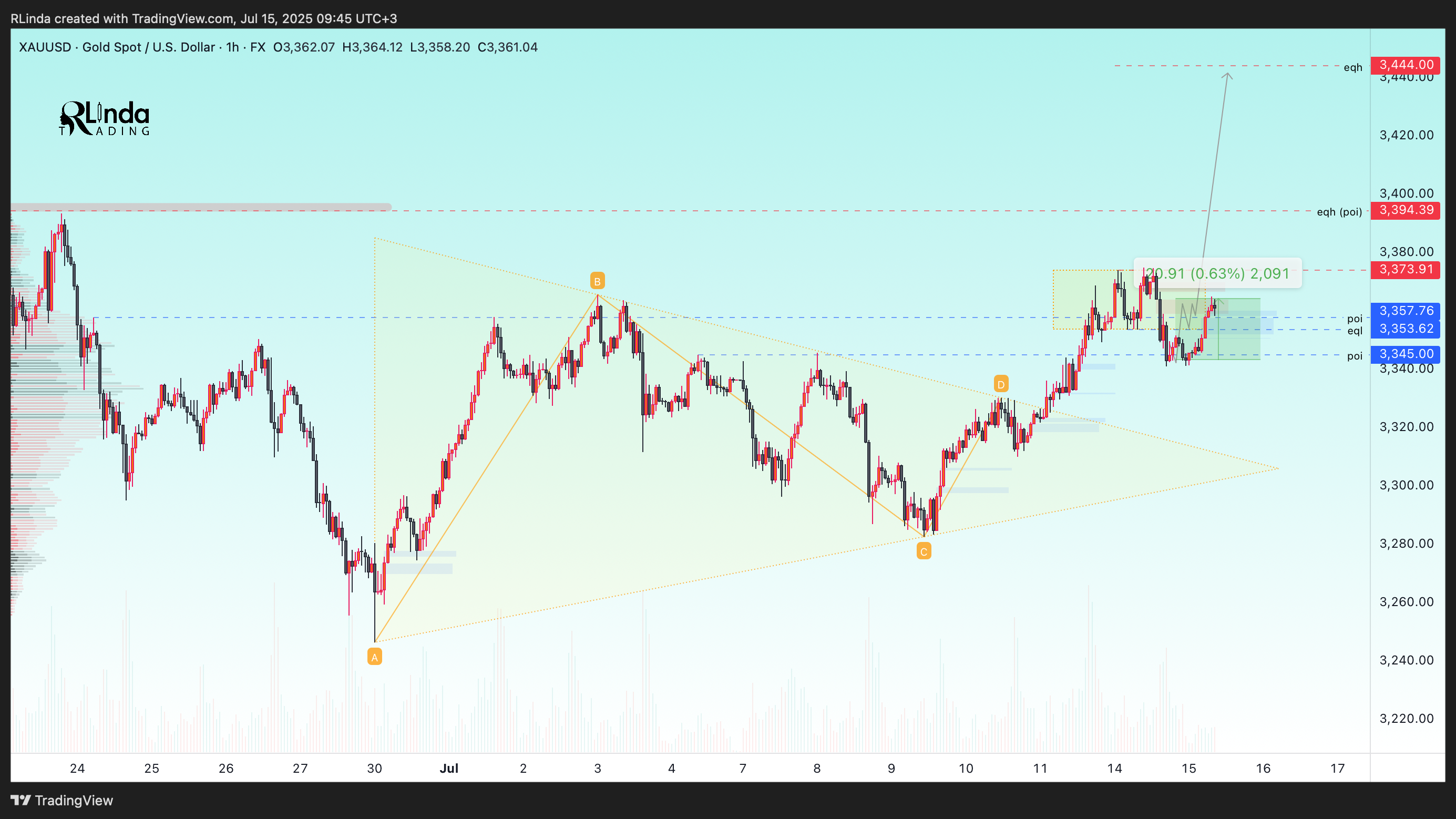Click the 3,420.00 price axis tick
Screen dimensions: 1456x819
[x=1406, y=135]
